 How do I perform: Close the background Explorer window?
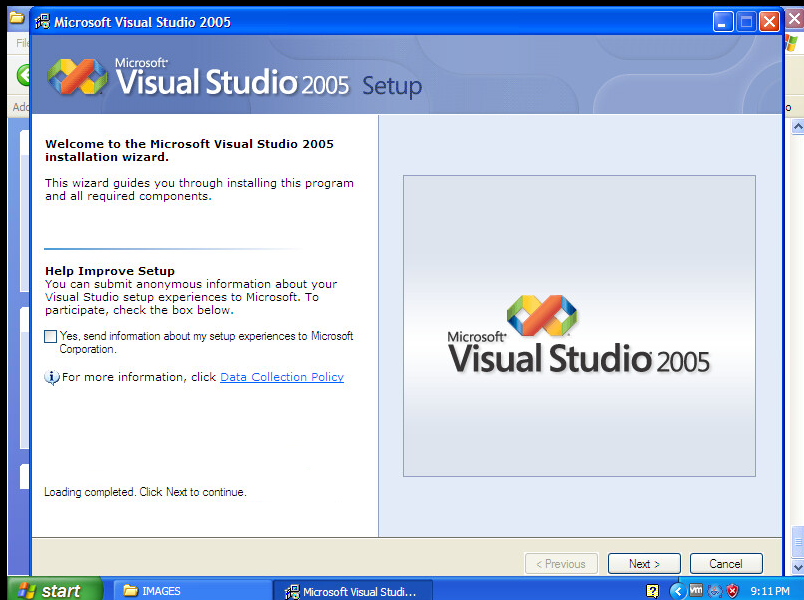click(x=794, y=19)
